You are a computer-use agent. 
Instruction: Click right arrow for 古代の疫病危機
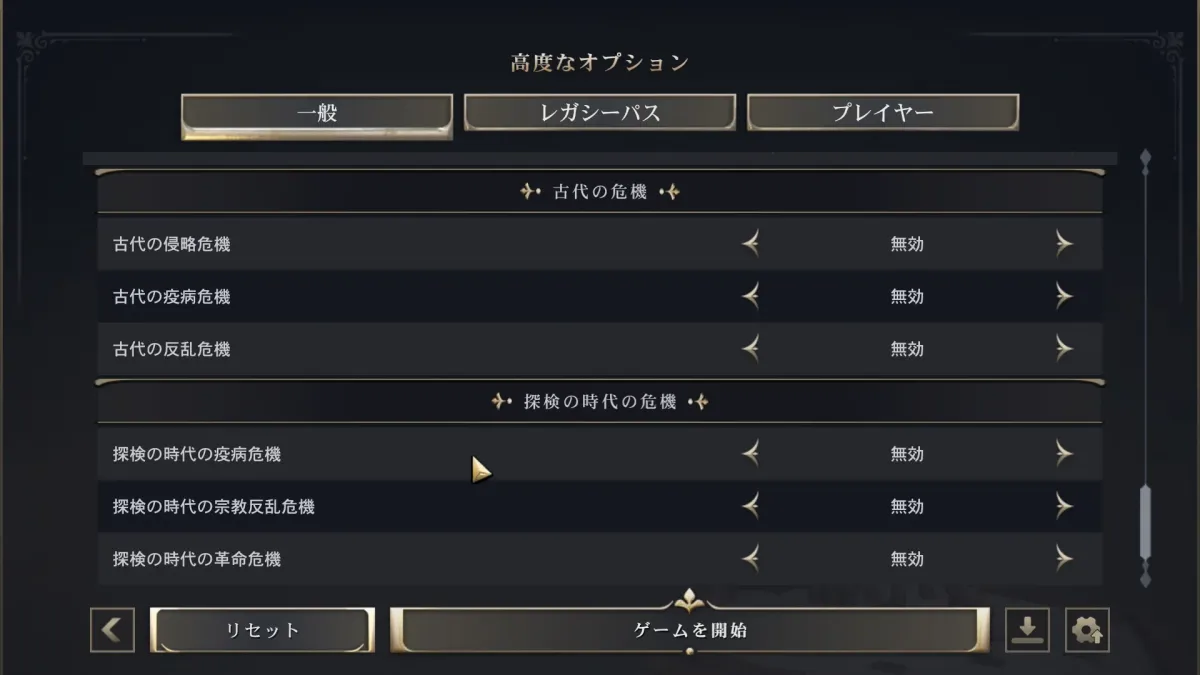pyautogui.click(x=1063, y=297)
